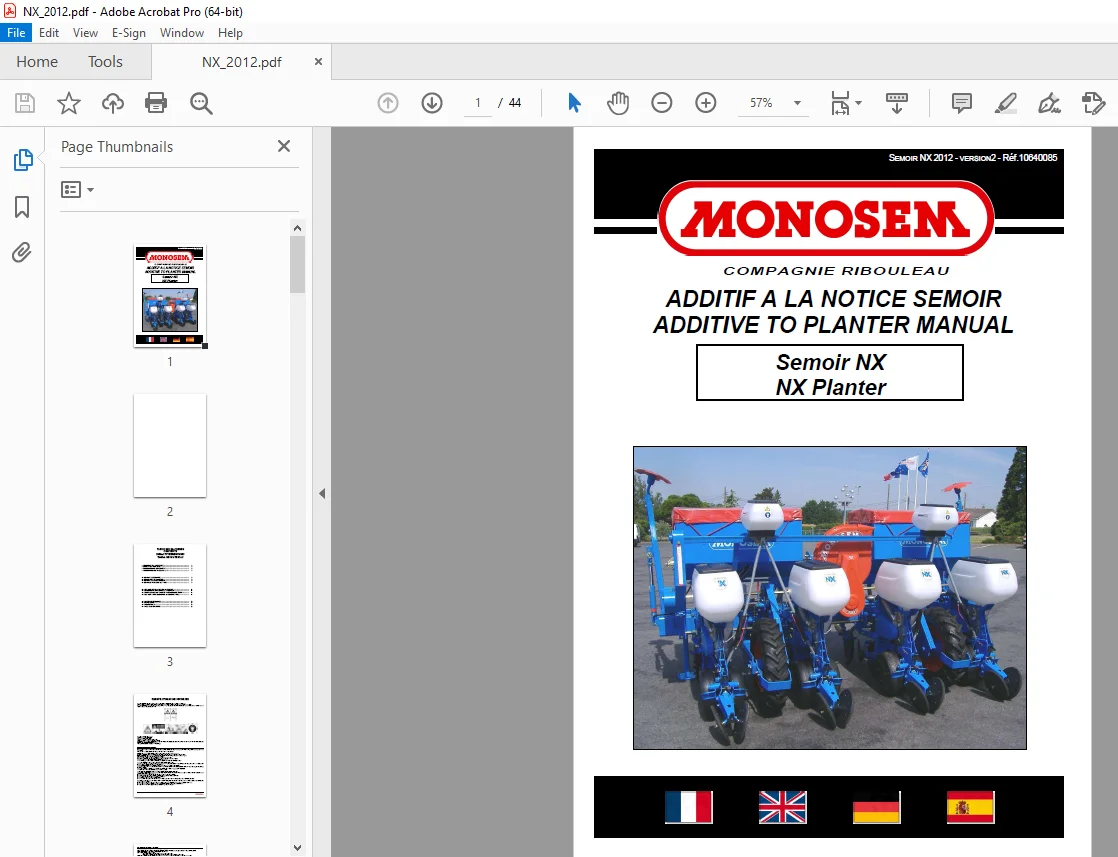Viewport: 1118px width, 857px height.
Task: Close the NX_2012.pdf tab
Action: (x=318, y=62)
